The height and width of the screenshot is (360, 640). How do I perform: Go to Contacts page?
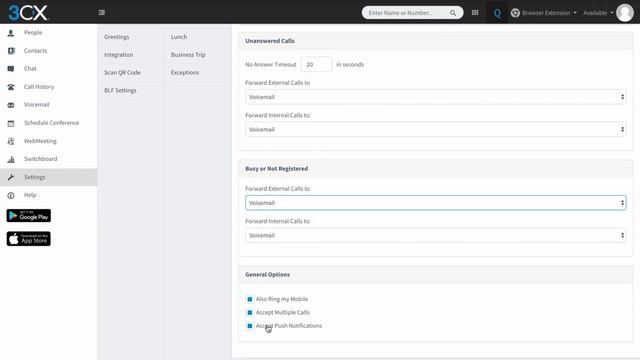tap(36, 51)
